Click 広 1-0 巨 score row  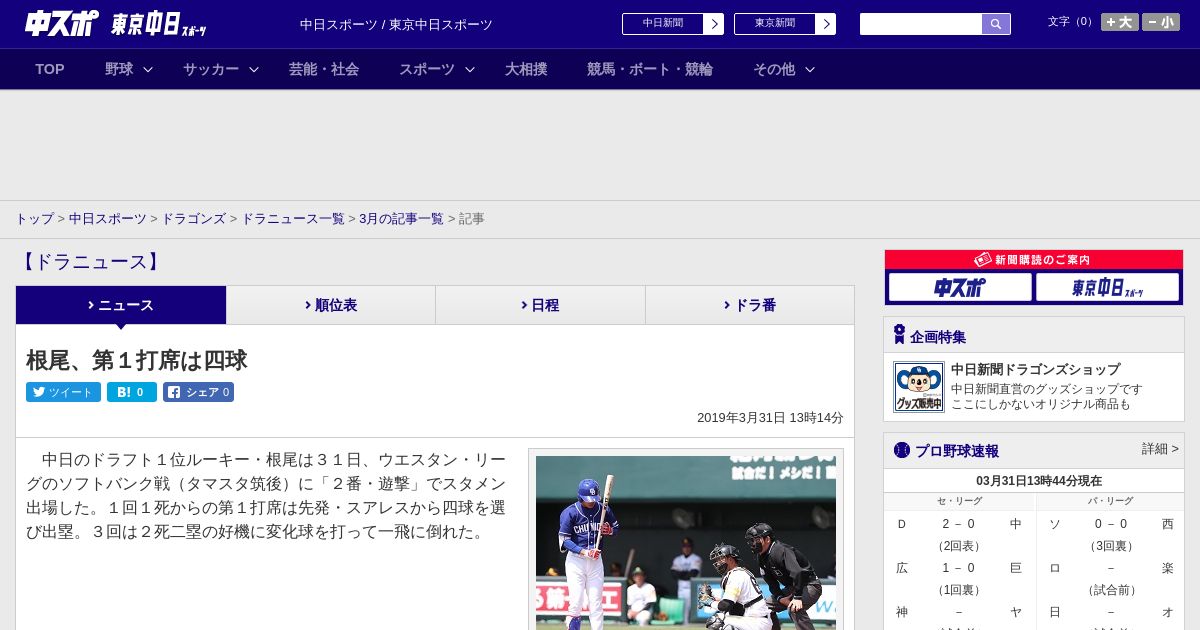959,568
